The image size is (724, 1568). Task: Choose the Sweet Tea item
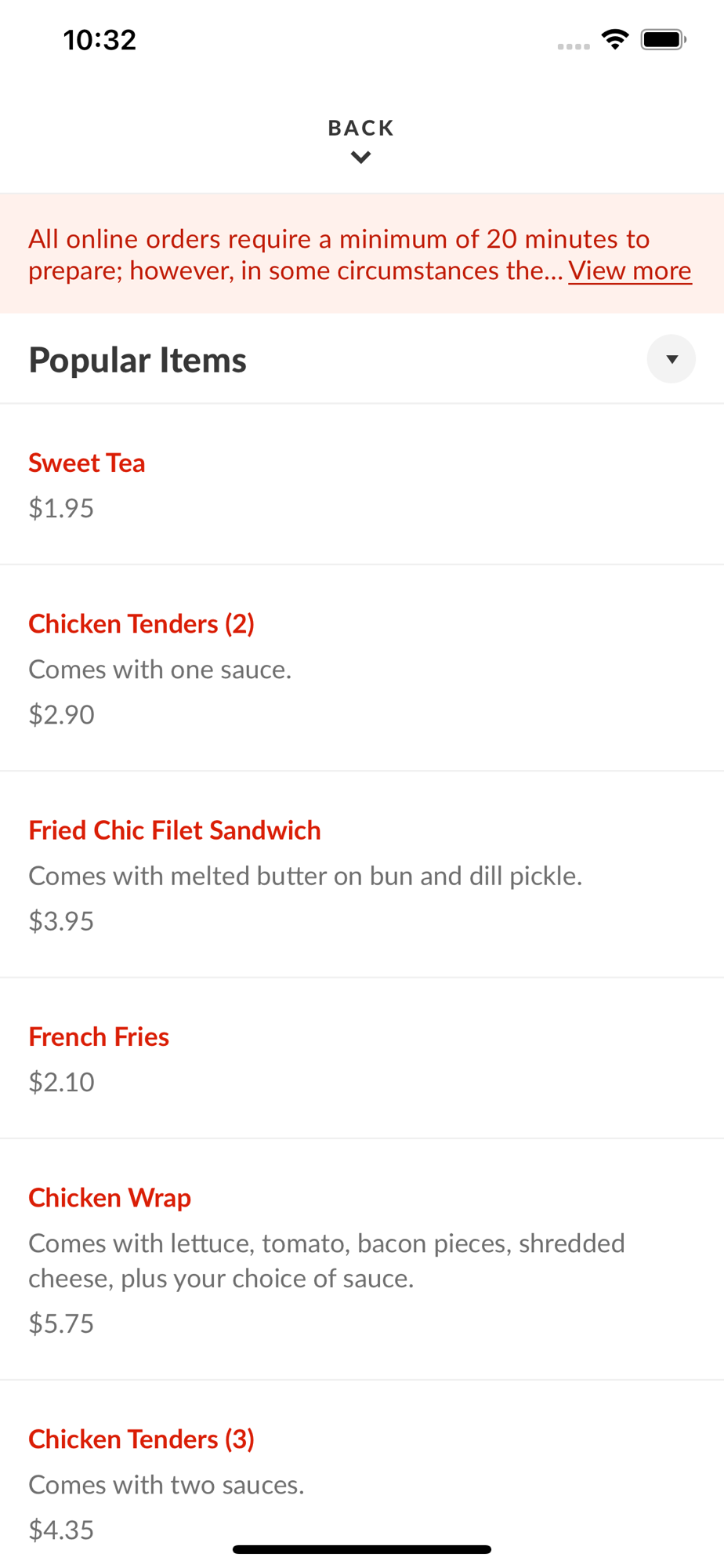pyautogui.click(x=87, y=463)
